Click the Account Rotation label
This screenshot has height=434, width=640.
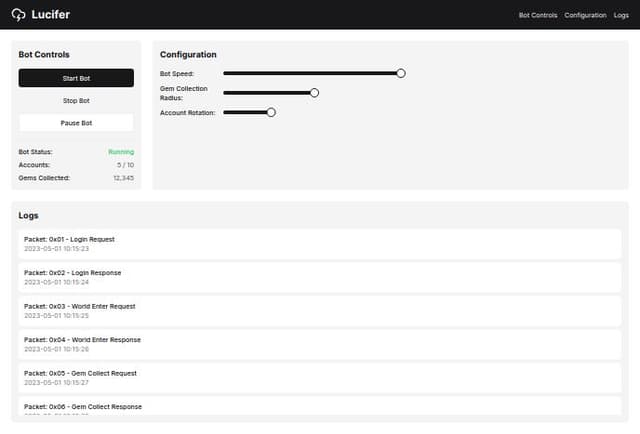[187, 113]
